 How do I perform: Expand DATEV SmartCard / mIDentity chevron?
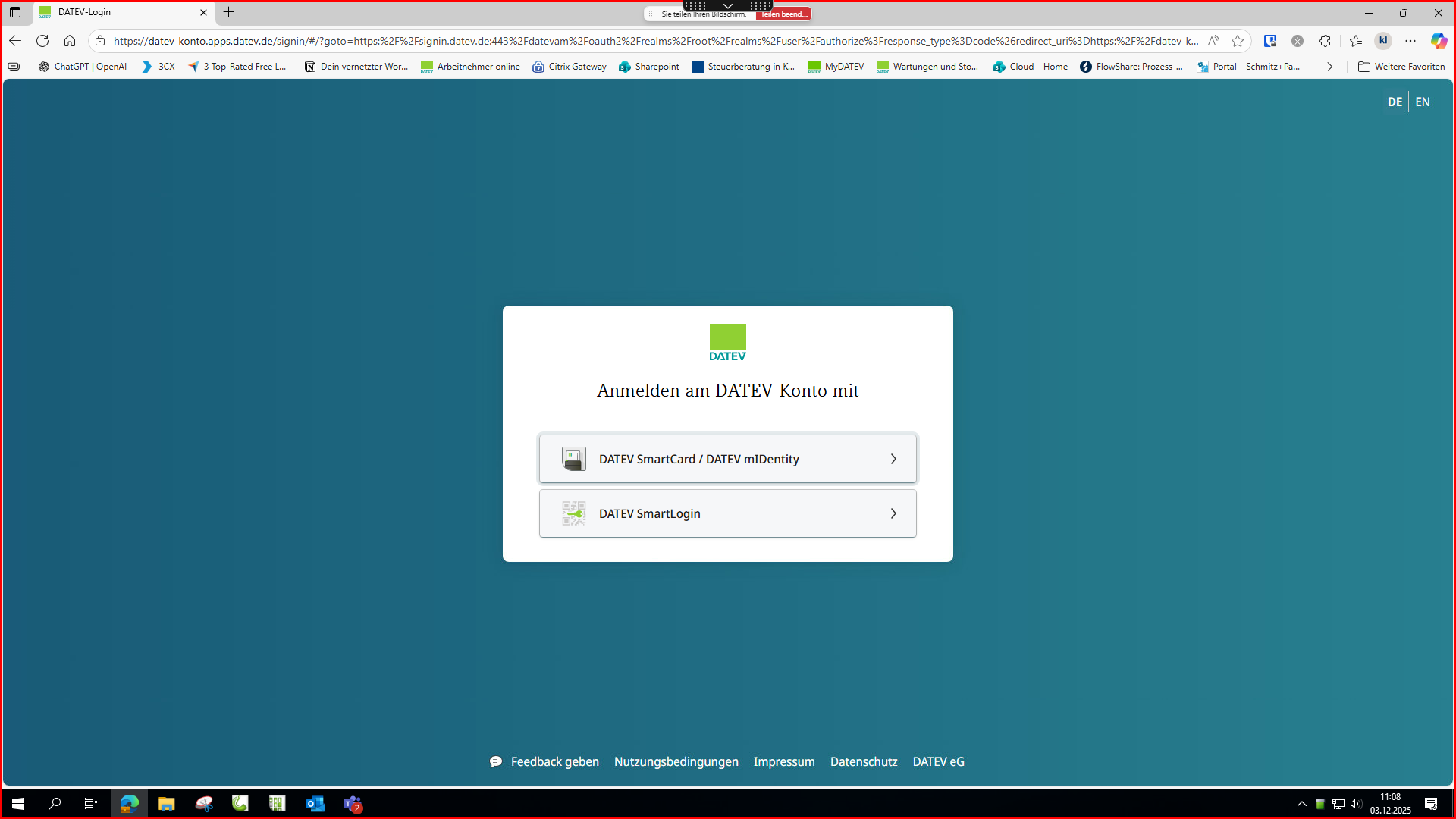point(893,459)
